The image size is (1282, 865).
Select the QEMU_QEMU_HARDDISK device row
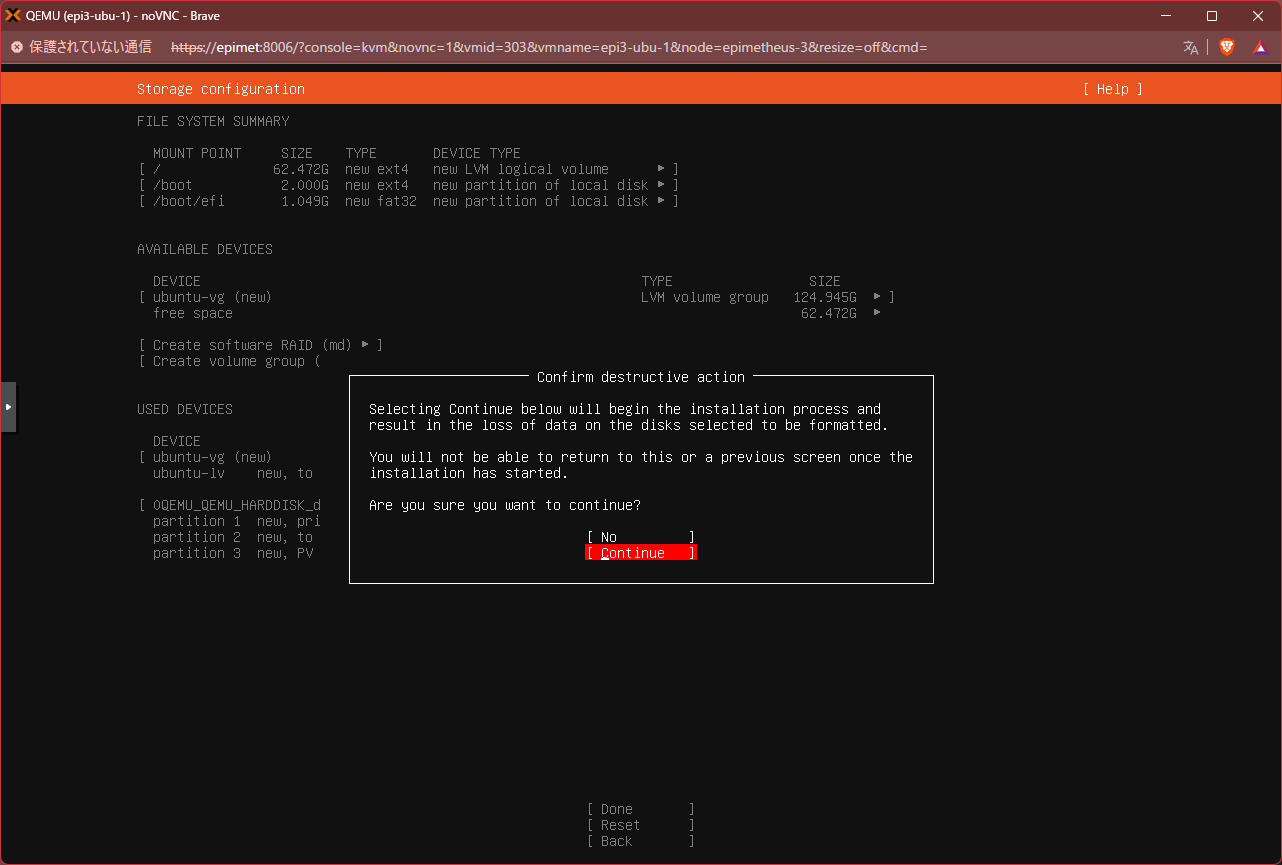point(229,505)
